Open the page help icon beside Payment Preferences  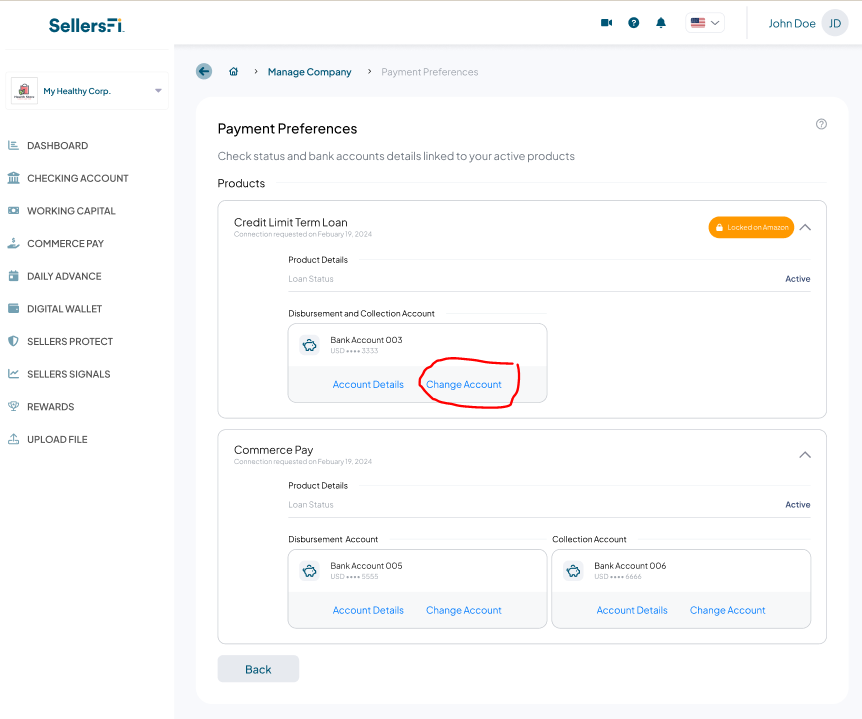(x=821, y=124)
